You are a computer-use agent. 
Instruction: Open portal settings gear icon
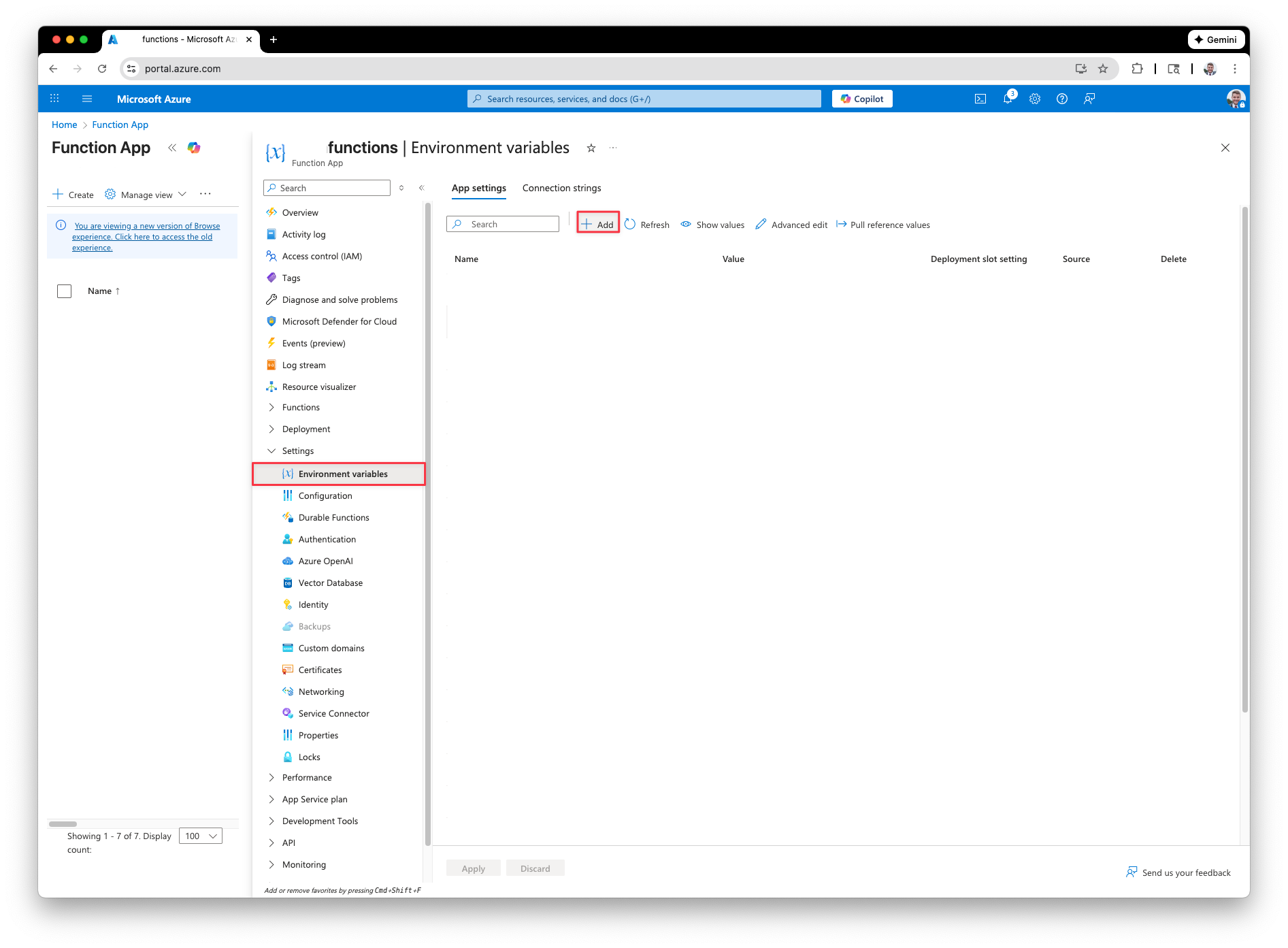point(1035,99)
